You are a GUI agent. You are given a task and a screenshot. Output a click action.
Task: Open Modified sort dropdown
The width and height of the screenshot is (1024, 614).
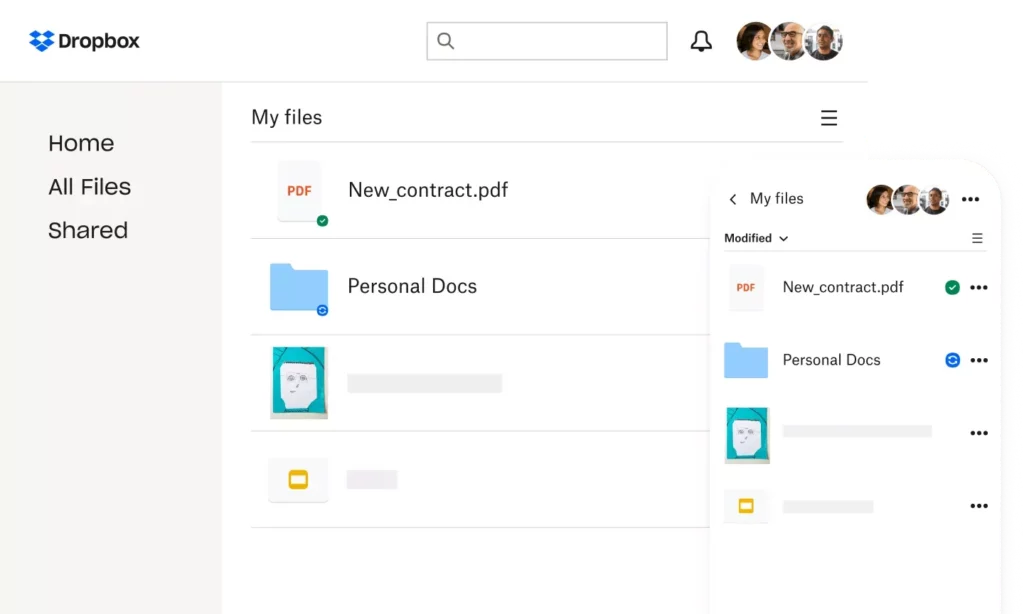tap(756, 238)
